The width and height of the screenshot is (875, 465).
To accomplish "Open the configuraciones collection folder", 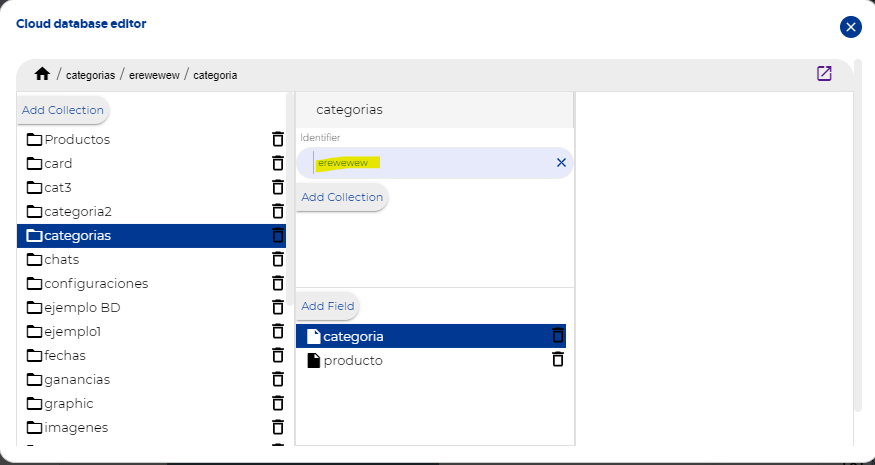I will 151,284.
